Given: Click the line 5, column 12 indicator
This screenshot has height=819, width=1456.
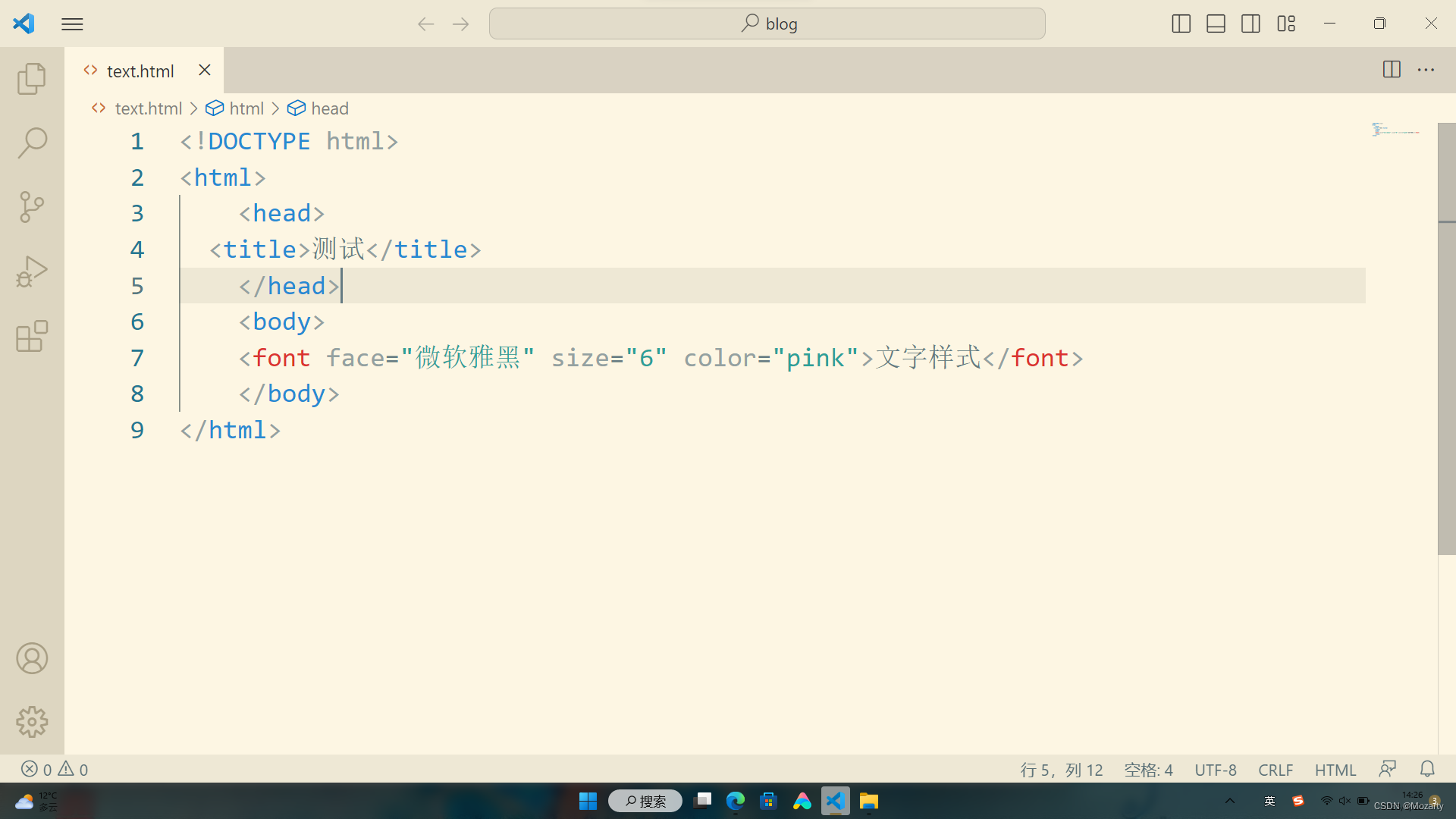Looking at the screenshot, I should [x=1061, y=770].
